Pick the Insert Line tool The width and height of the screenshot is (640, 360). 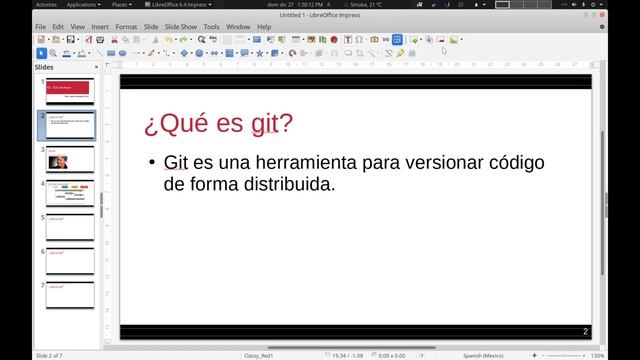99,53
